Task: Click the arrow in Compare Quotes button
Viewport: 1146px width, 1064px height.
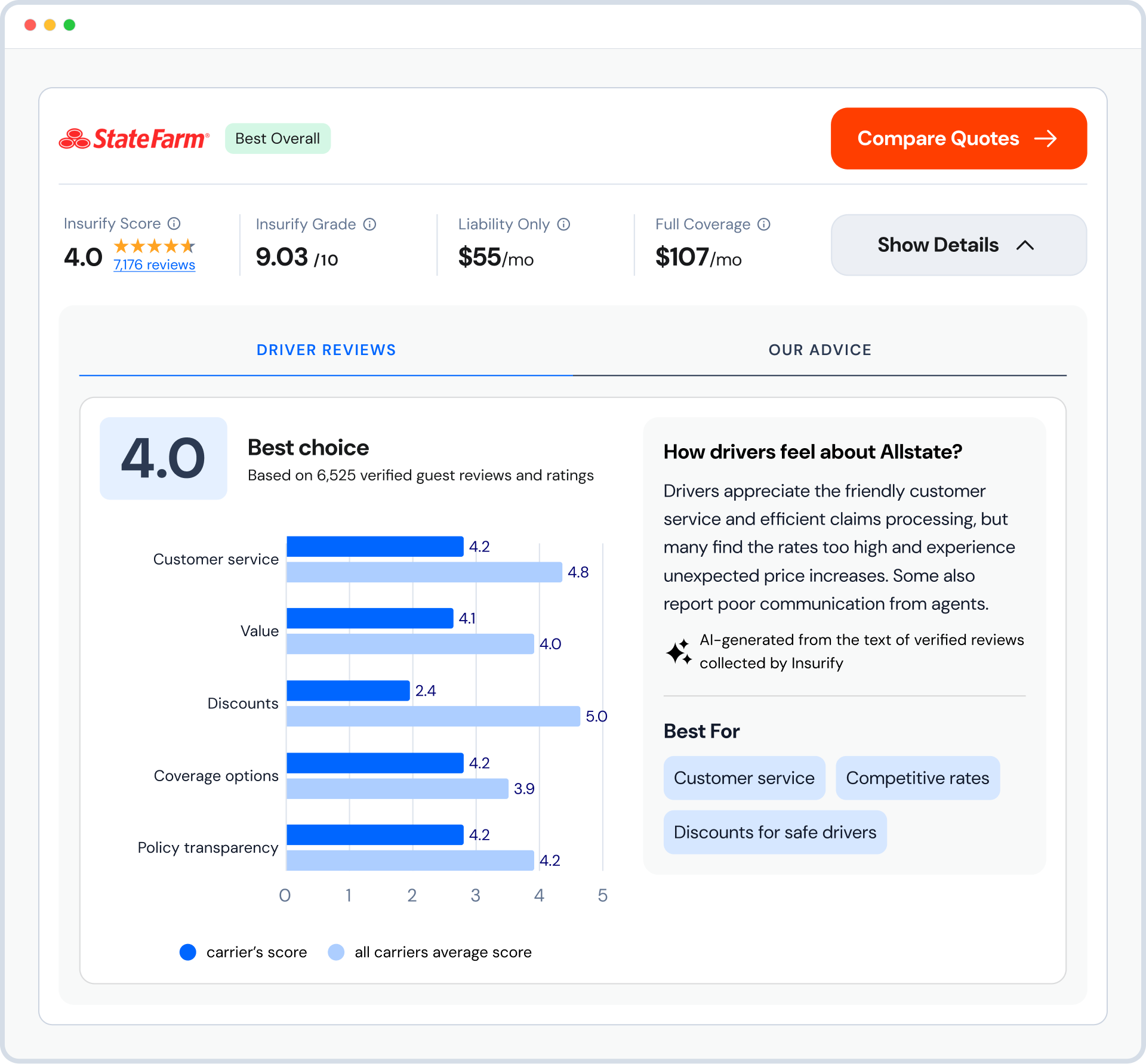Action: [1045, 138]
